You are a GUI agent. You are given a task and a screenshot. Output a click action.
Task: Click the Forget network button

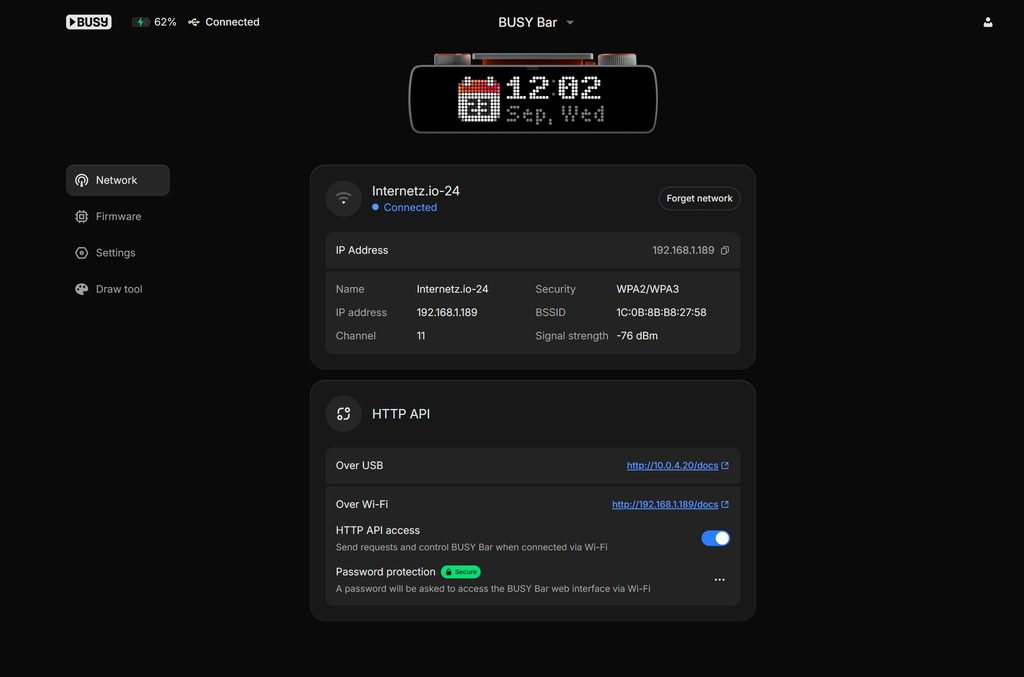699,198
